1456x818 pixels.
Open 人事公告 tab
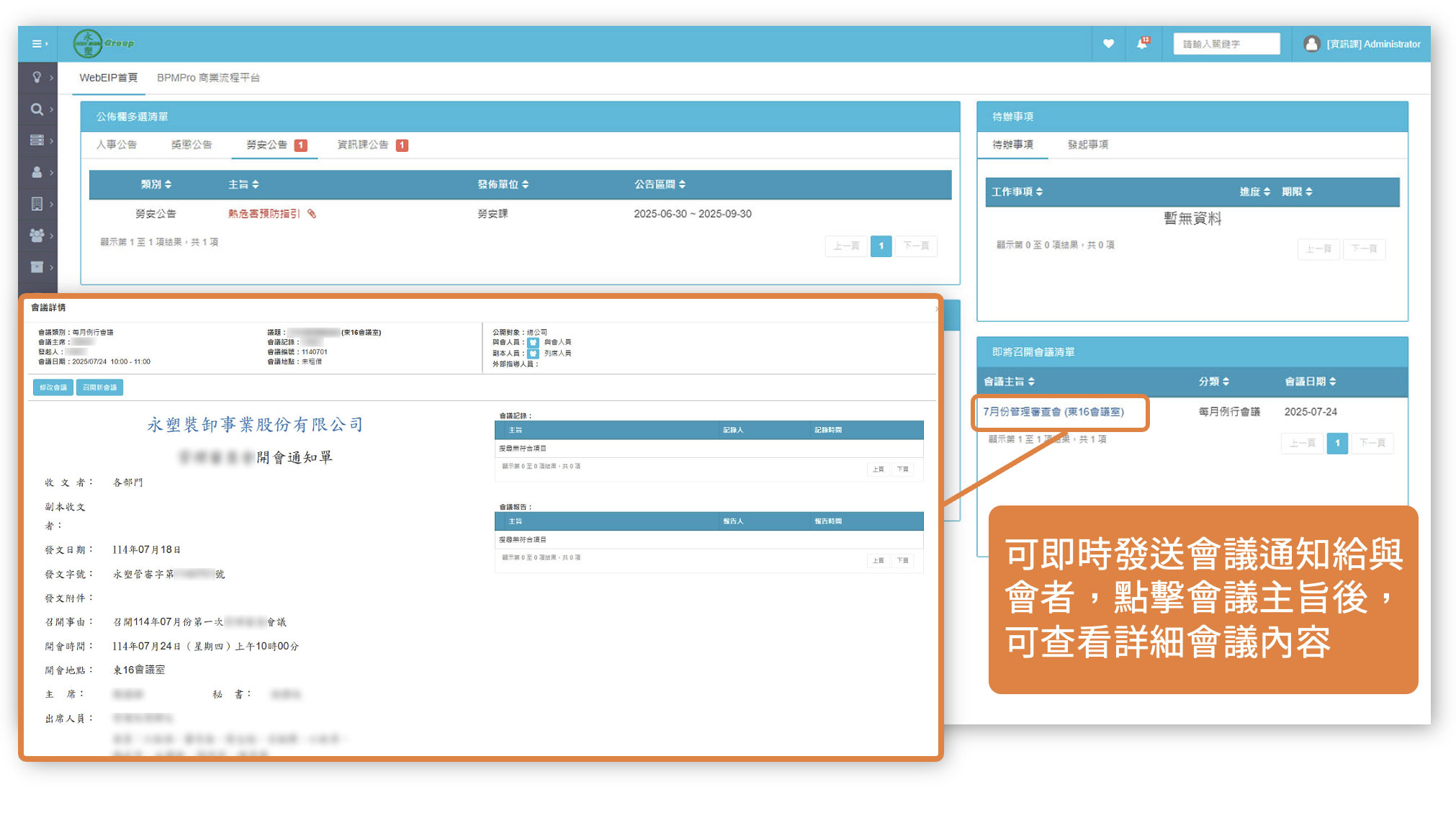click(x=117, y=145)
